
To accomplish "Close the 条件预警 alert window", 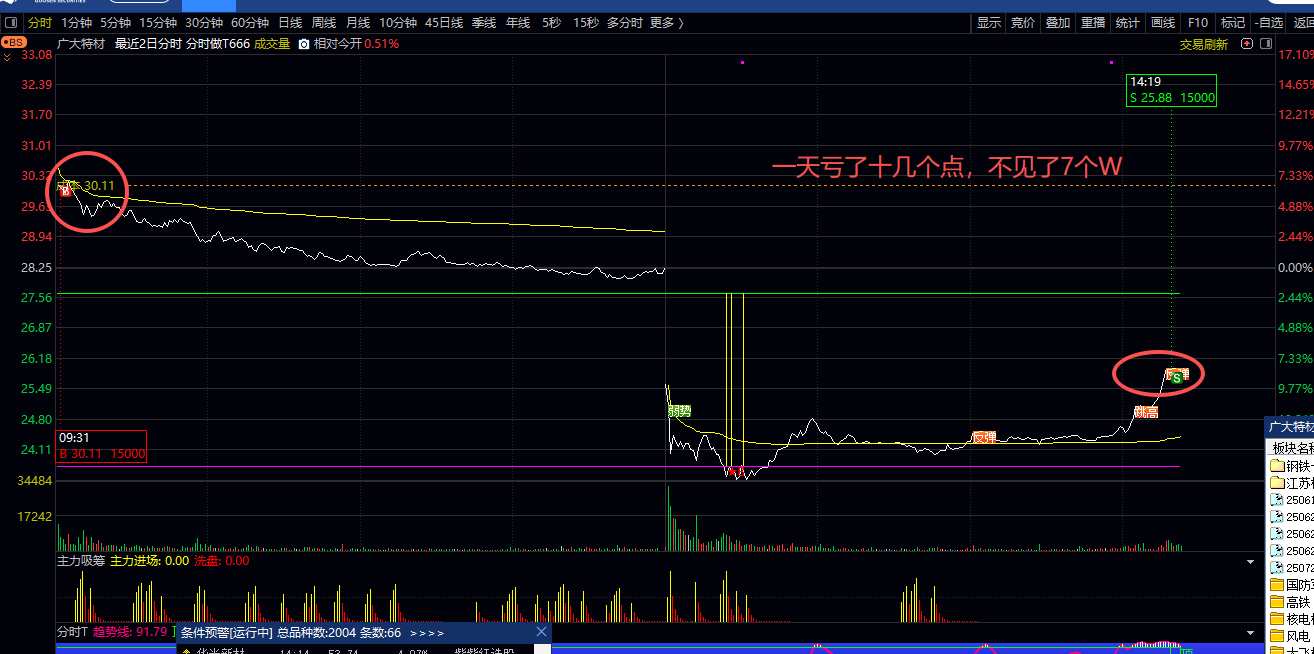I will click(x=542, y=632).
